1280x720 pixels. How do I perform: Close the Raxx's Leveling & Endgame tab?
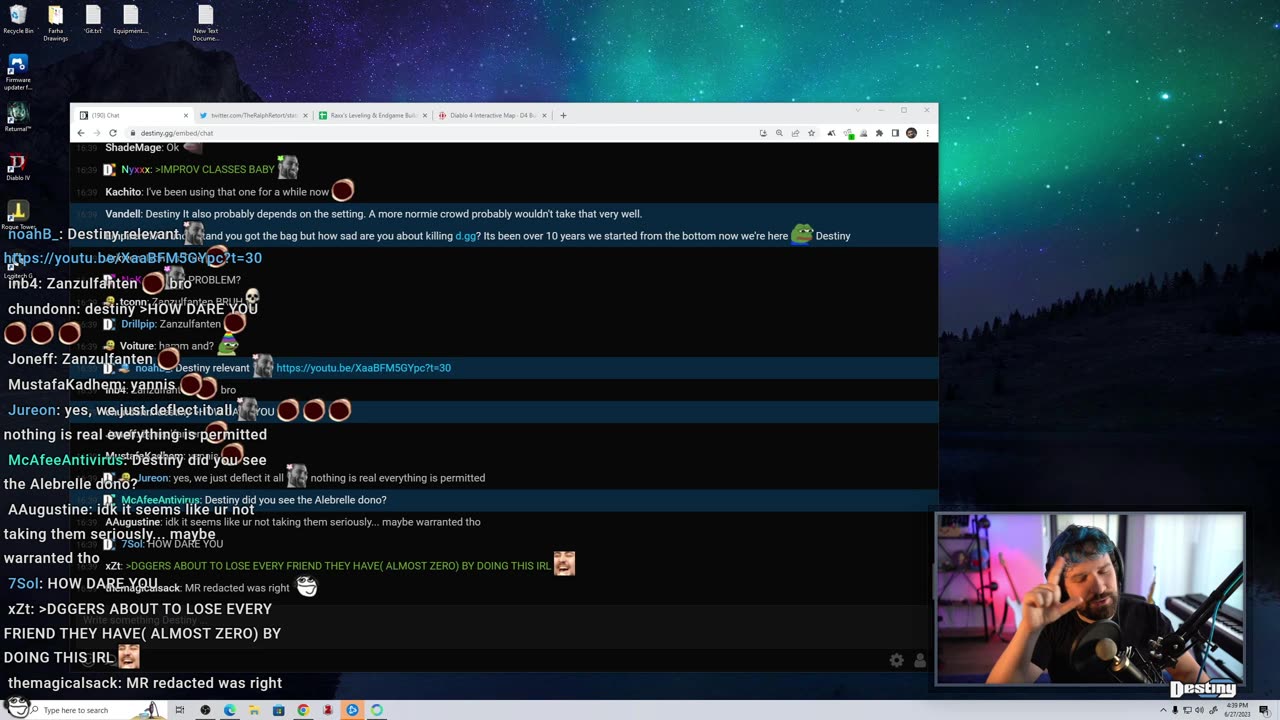click(x=424, y=115)
